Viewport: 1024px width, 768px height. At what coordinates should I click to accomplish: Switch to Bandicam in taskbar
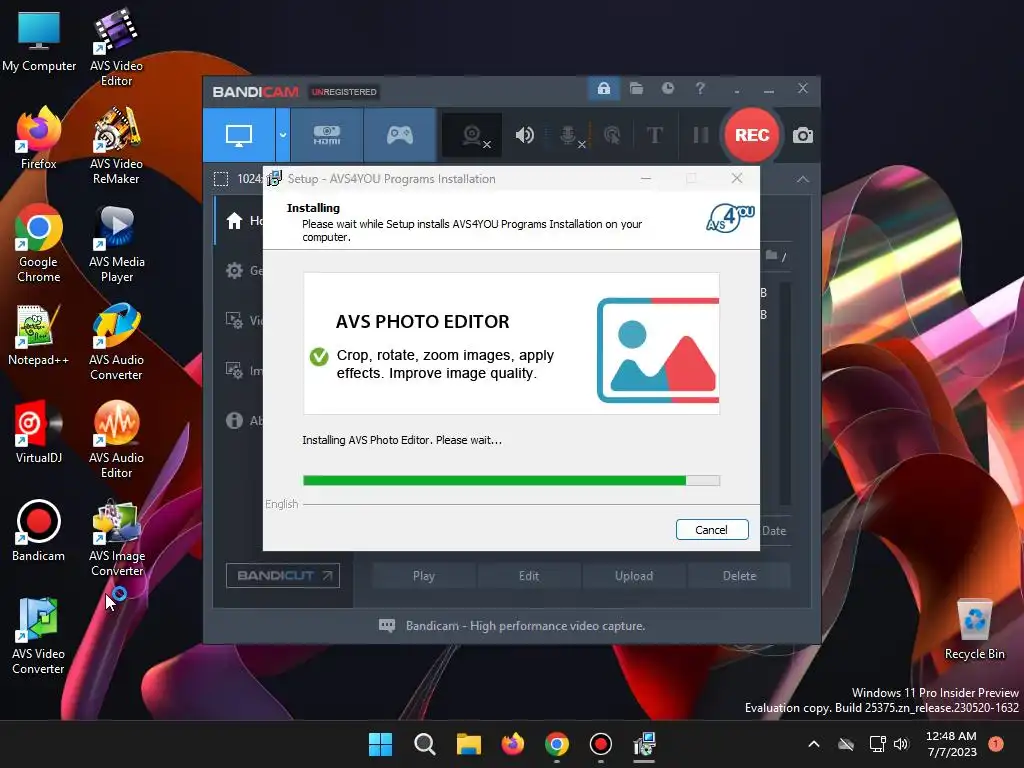point(600,744)
